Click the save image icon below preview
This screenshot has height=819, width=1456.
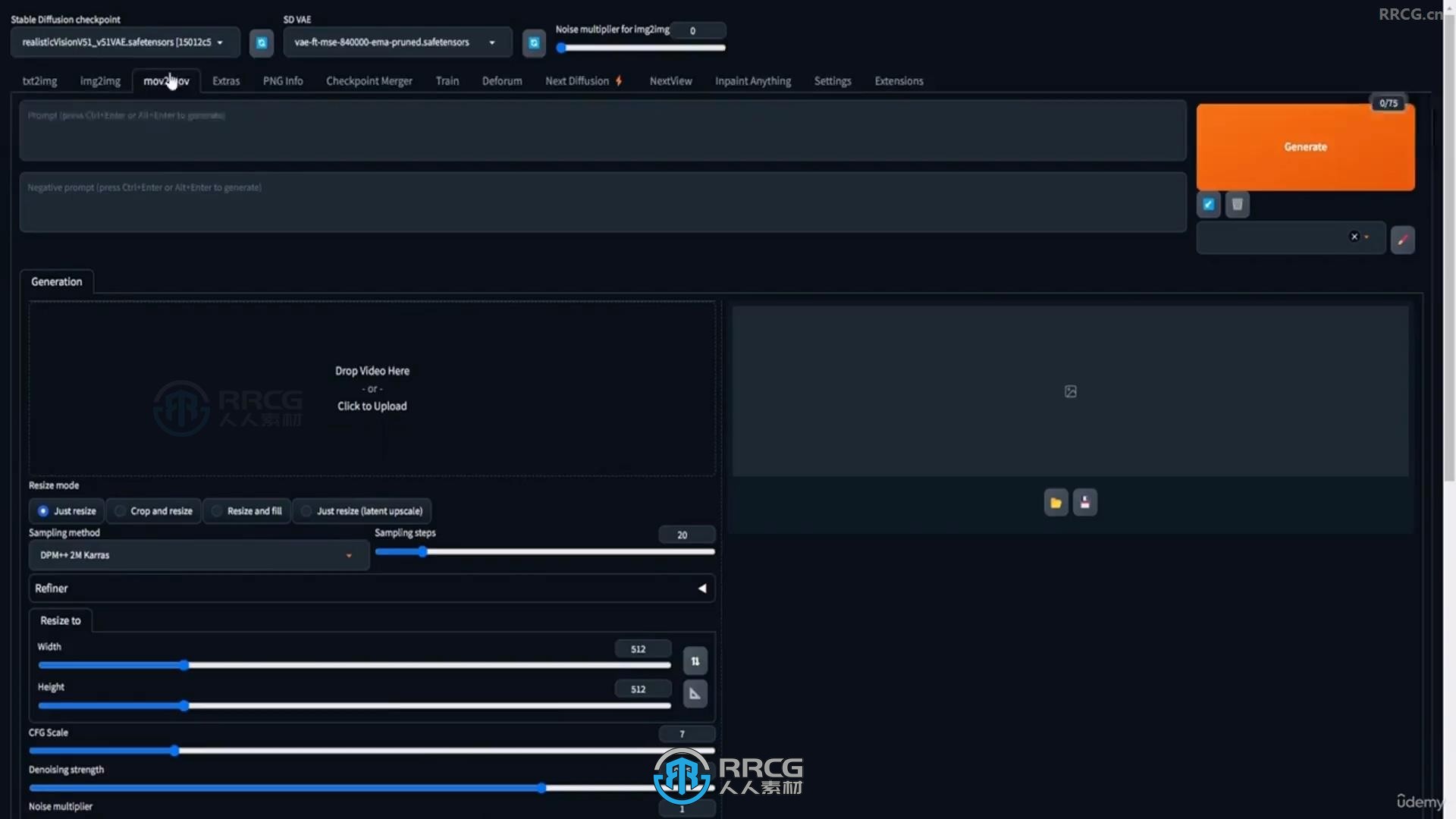click(x=1085, y=502)
